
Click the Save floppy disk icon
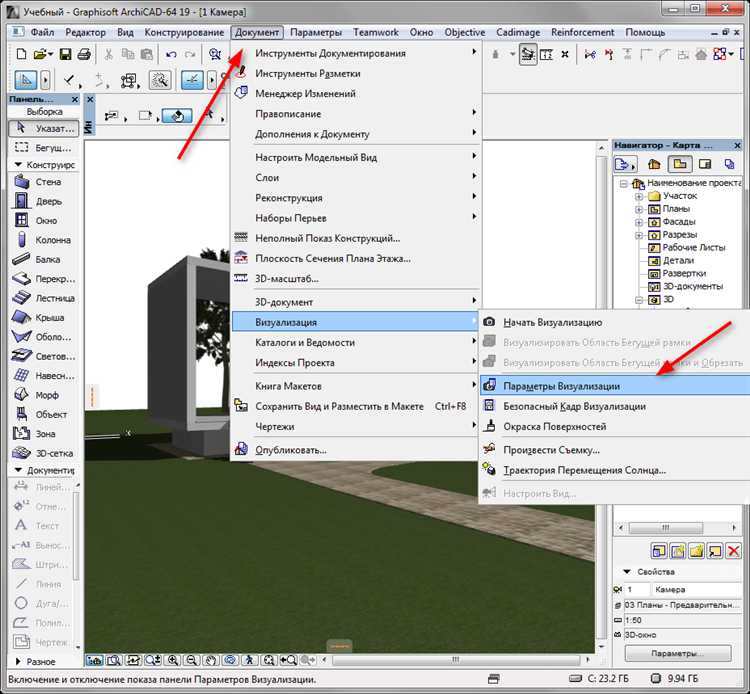(x=66, y=54)
